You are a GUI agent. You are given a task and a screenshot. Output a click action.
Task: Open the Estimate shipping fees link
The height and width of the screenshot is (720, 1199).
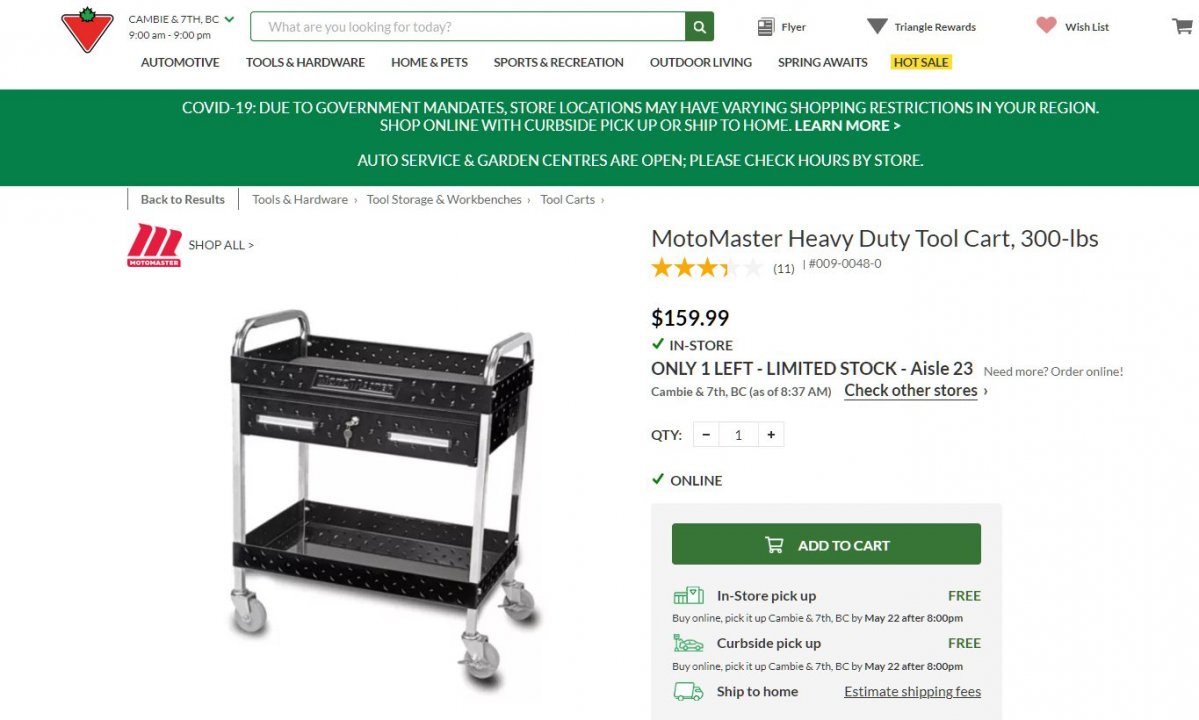(x=911, y=691)
